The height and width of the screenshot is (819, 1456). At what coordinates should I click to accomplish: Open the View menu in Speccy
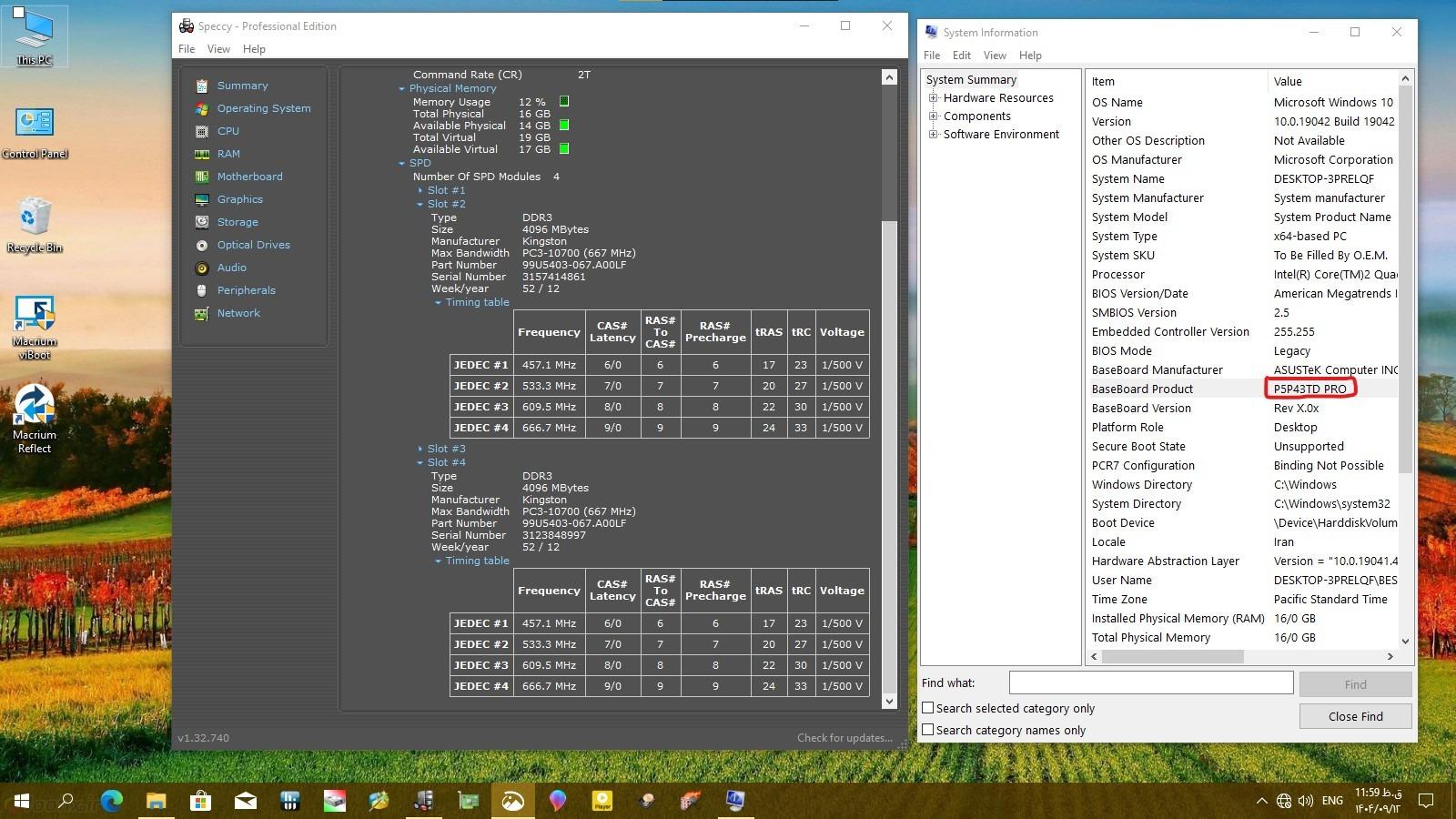pyautogui.click(x=218, y=49)
